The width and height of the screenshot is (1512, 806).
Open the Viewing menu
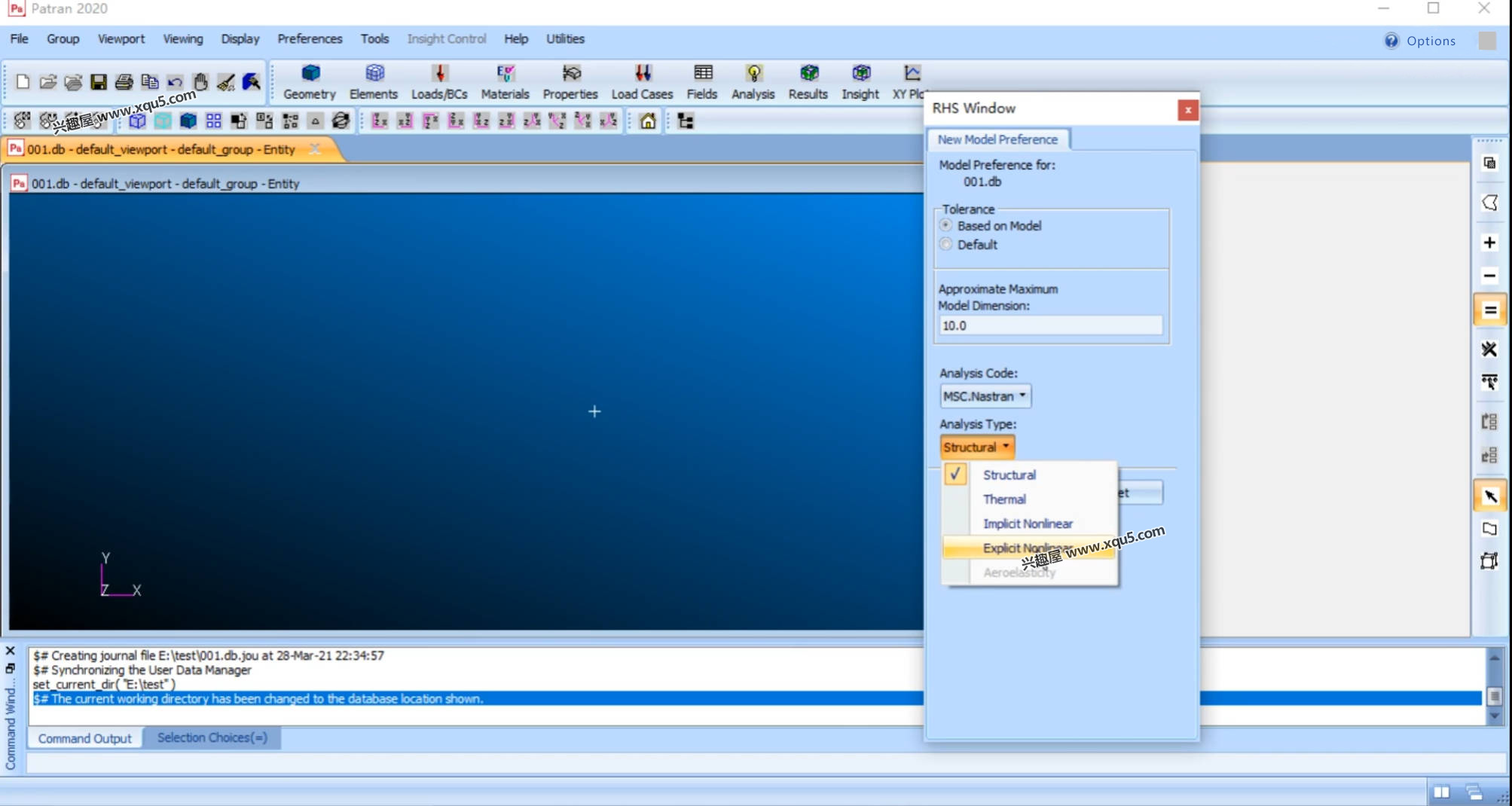pyautogui.click(x=183, y=38)
